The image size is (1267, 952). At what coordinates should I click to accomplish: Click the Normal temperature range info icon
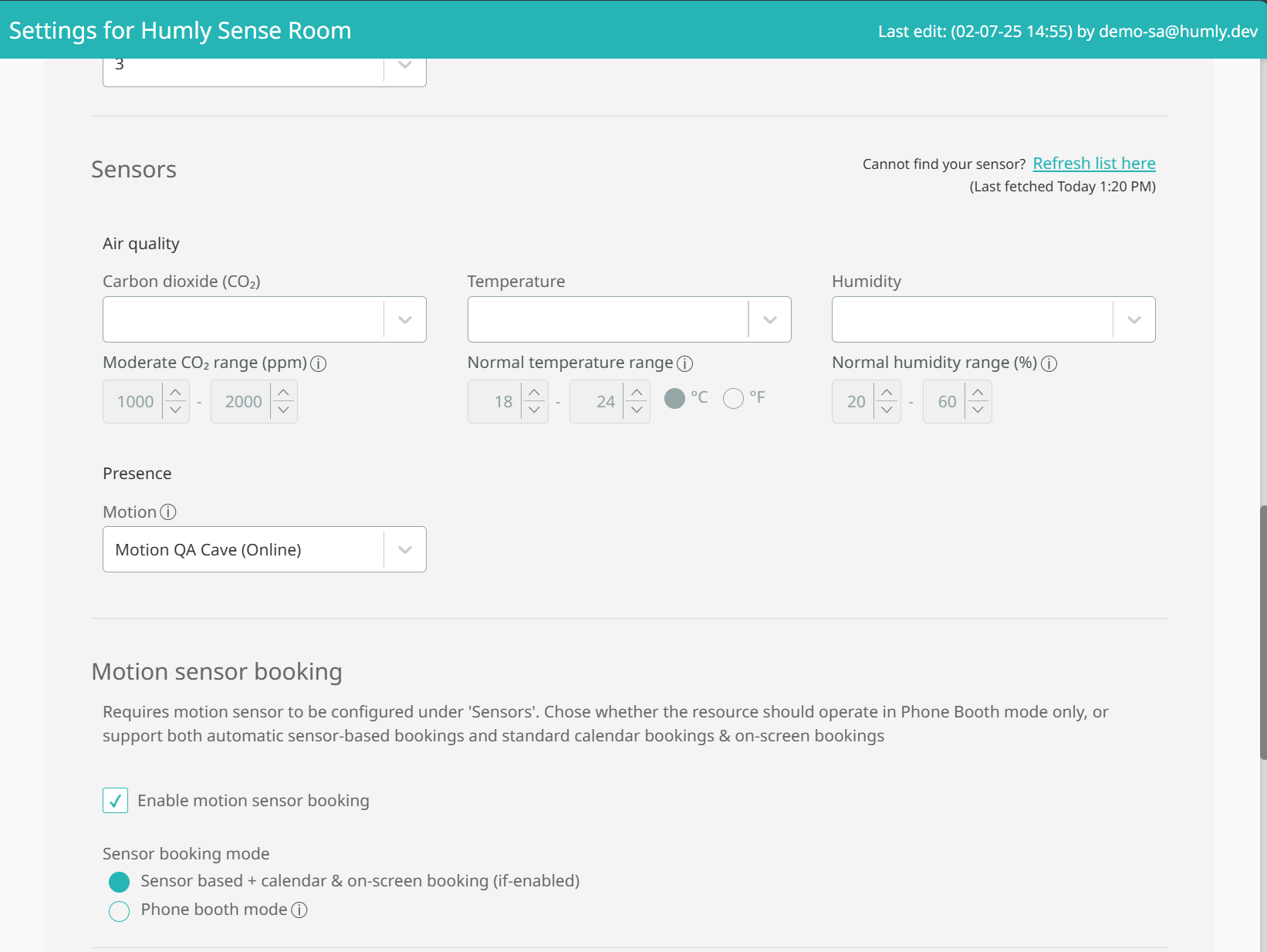(685, 363)
